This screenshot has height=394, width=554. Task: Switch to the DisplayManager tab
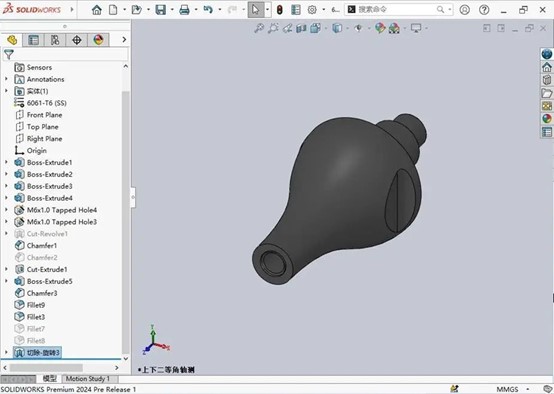[x=98, y=40]
